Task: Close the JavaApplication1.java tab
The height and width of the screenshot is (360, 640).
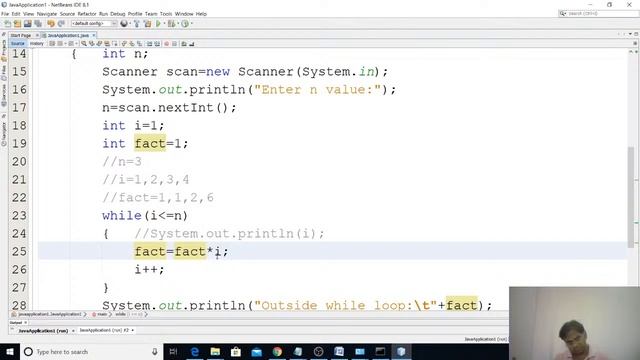Action: tap(93, 36)
